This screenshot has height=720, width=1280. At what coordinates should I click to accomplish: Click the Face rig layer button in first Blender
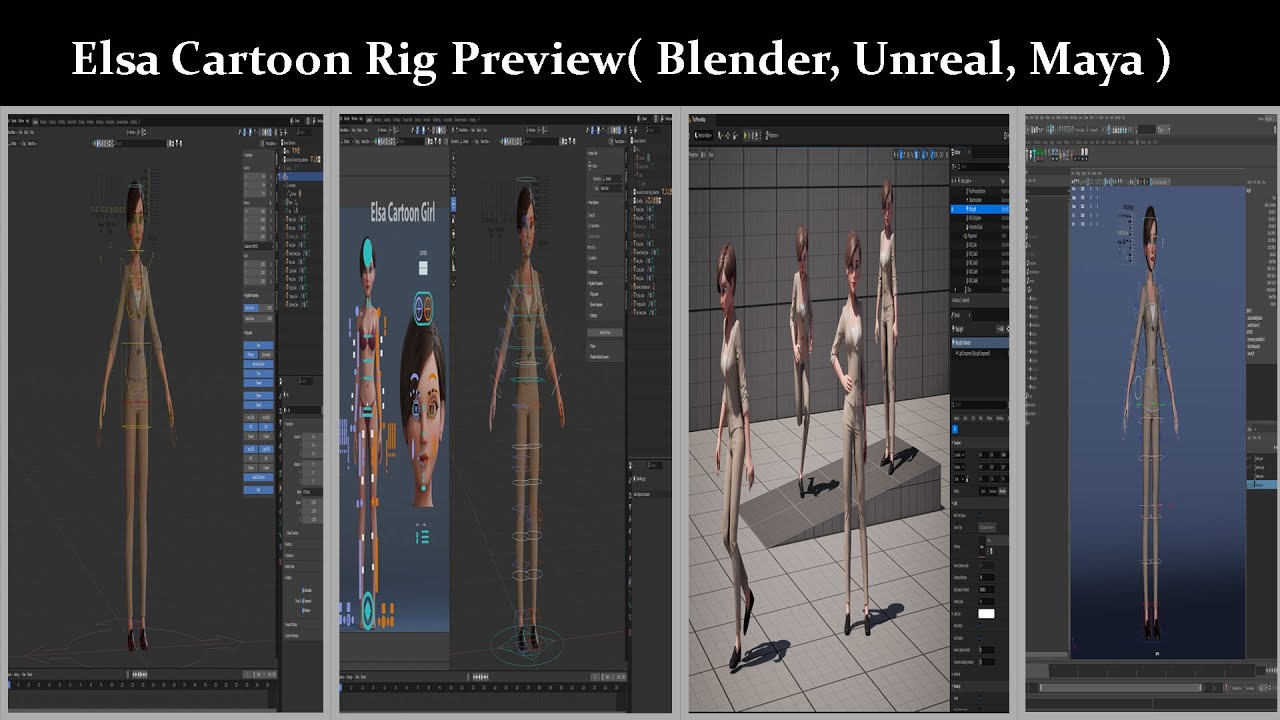[x=258, y=346]
